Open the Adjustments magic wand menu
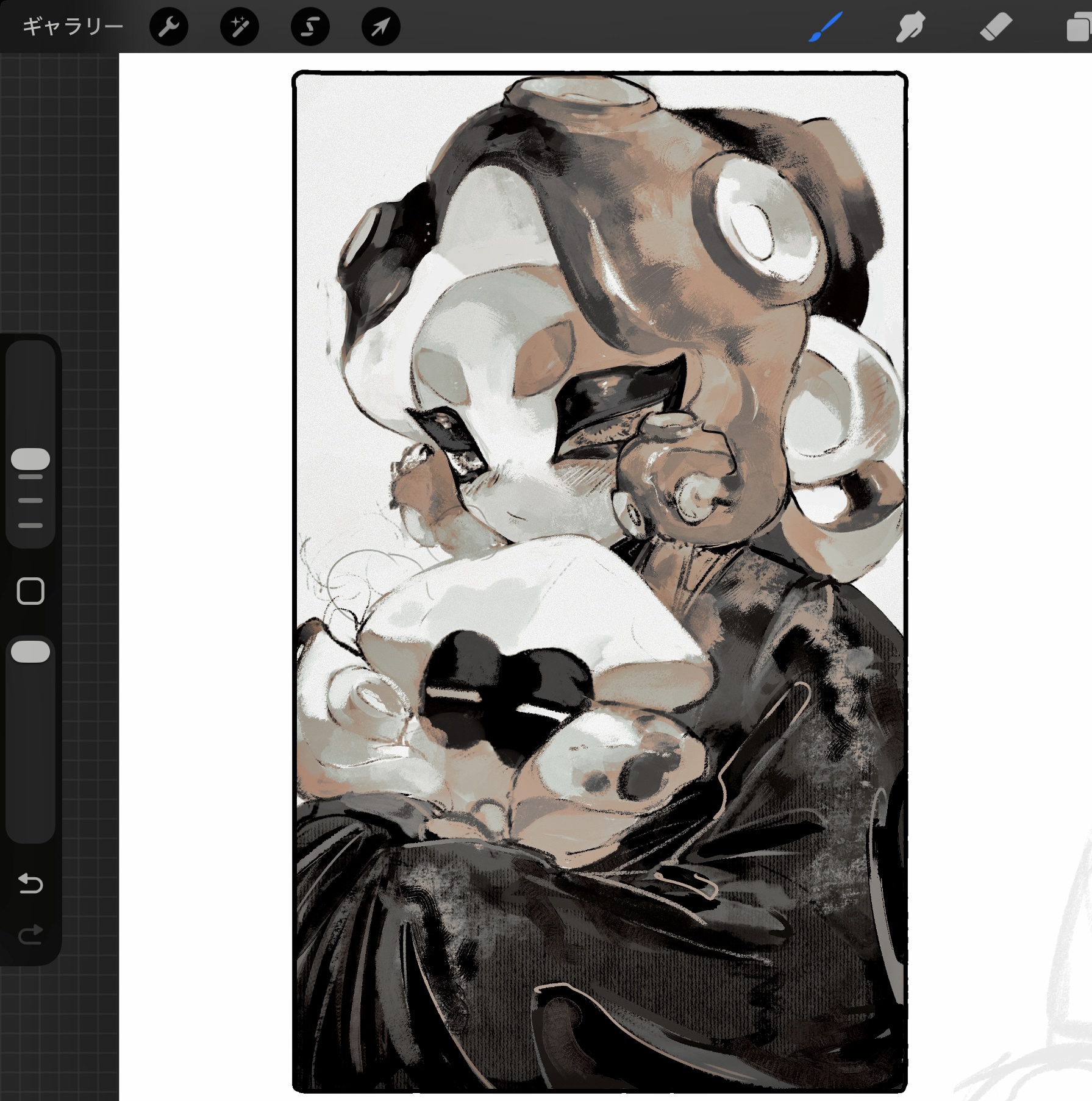This screenshot has width=1092, height=1101. pyautogui.click(x=239, y=27)
